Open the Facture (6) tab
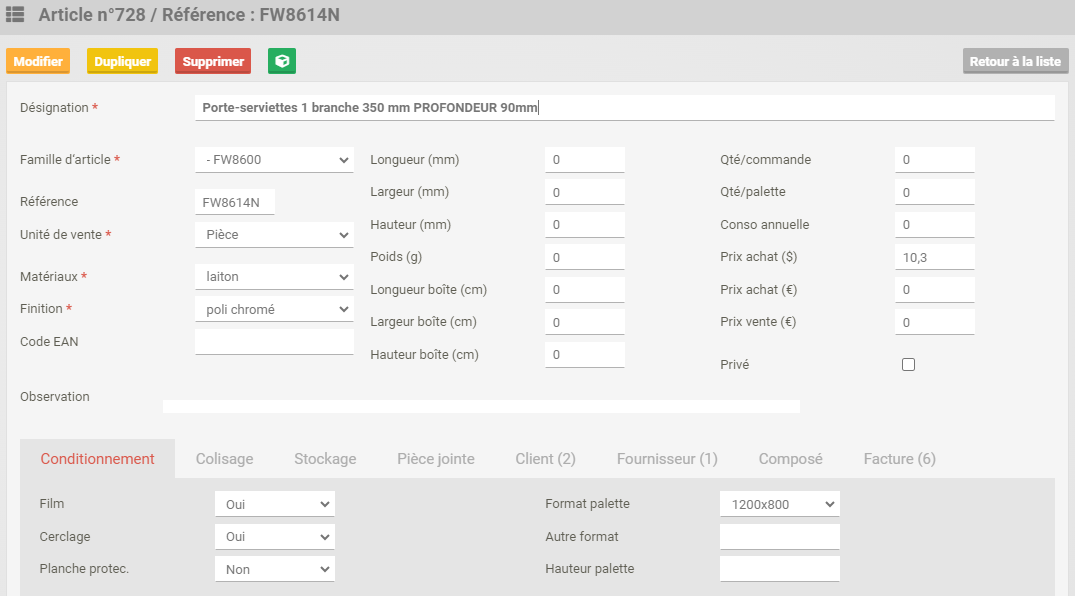The image size is (1075, 596). (899, 459)
